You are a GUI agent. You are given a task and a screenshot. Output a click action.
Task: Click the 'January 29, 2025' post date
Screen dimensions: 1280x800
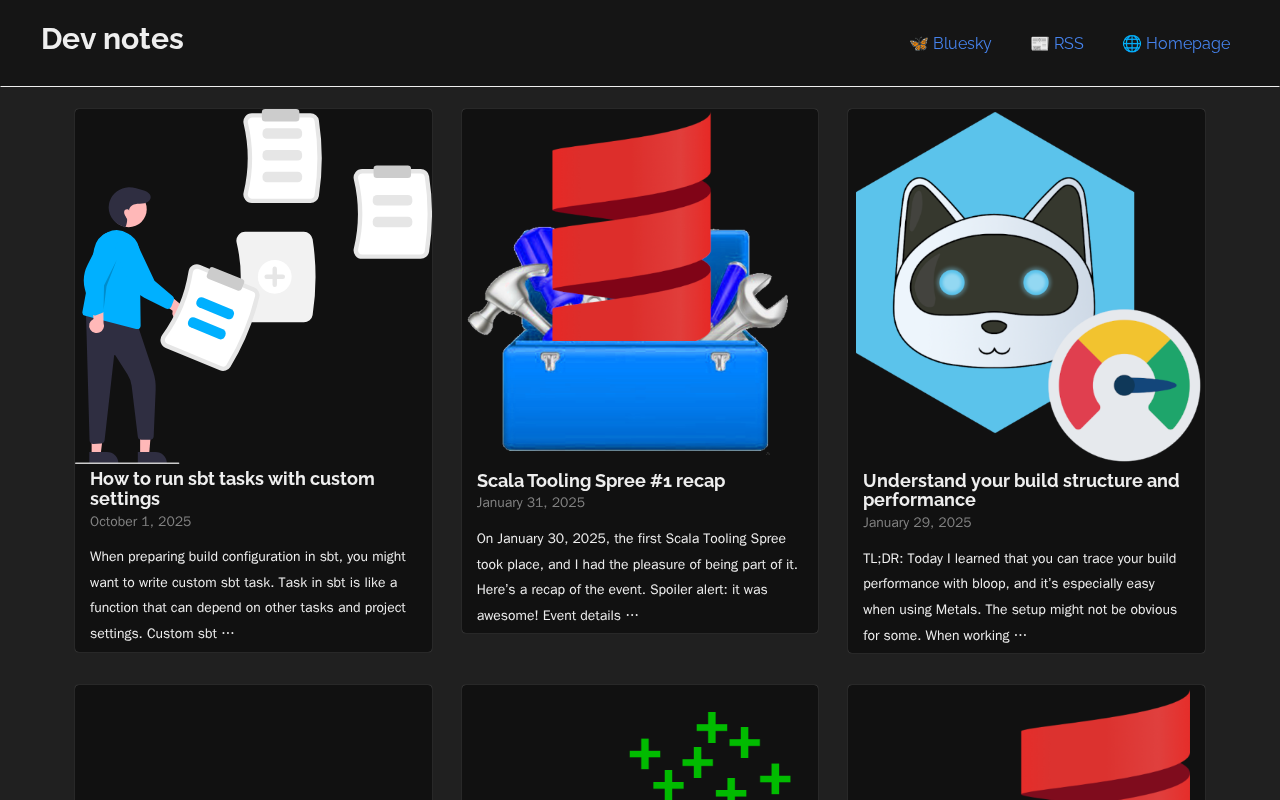click(917, 522)
